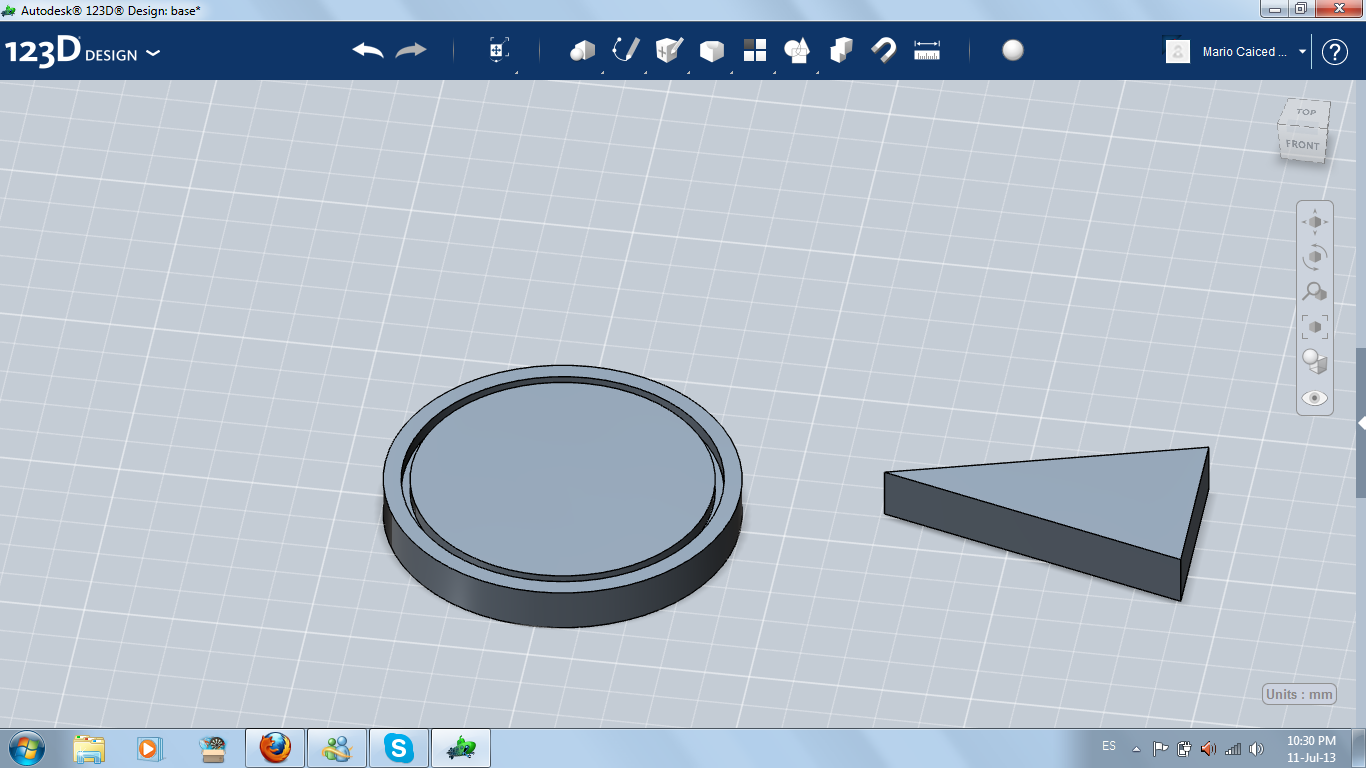The width and height of the screenshot is (1366, 768).
Task: Click the FRONT face of view cube
Action: tap(1302, 144)
